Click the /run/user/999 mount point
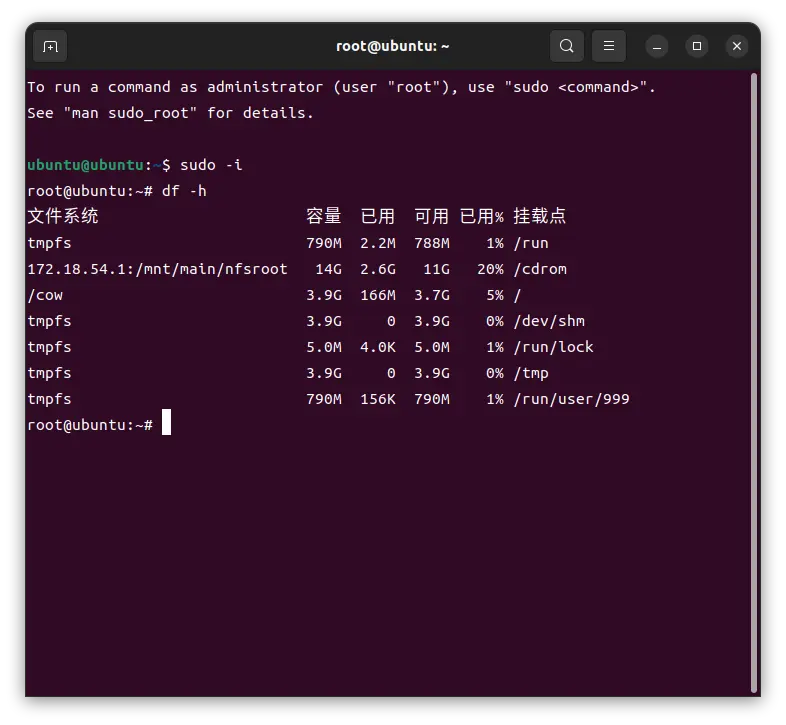786x725 pixels. (571, 399)
